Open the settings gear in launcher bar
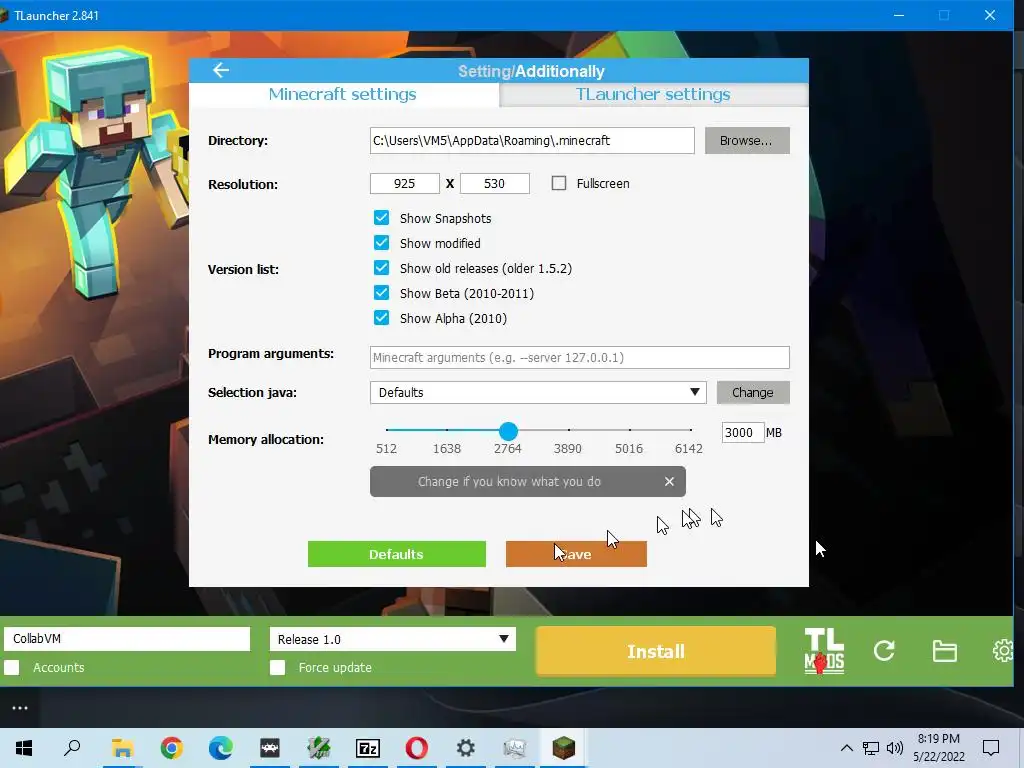 click(1003, 650)
